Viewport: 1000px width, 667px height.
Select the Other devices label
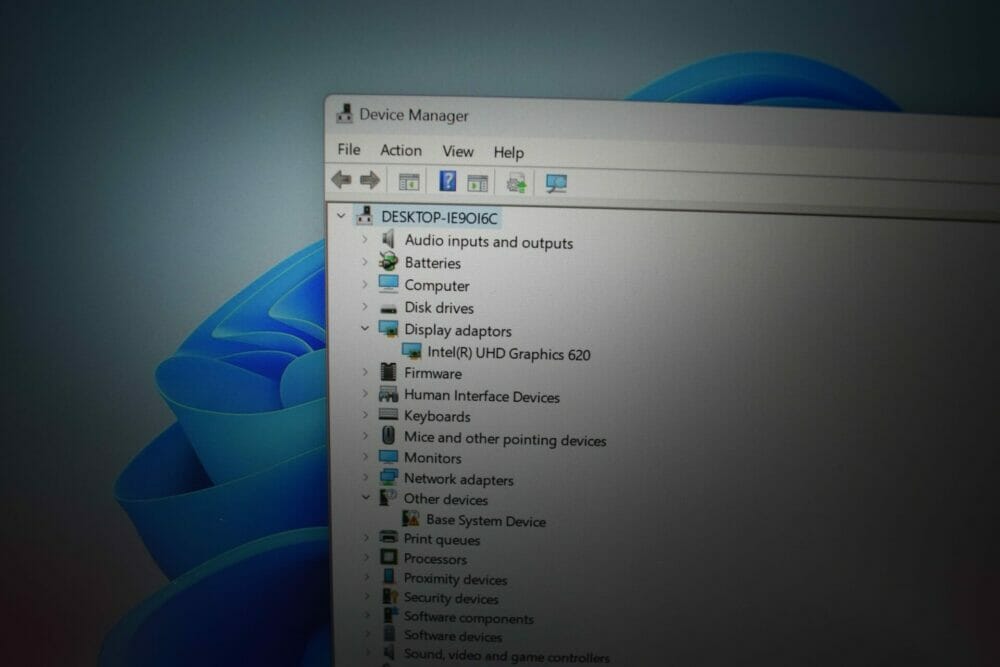[x=446, y=499]
